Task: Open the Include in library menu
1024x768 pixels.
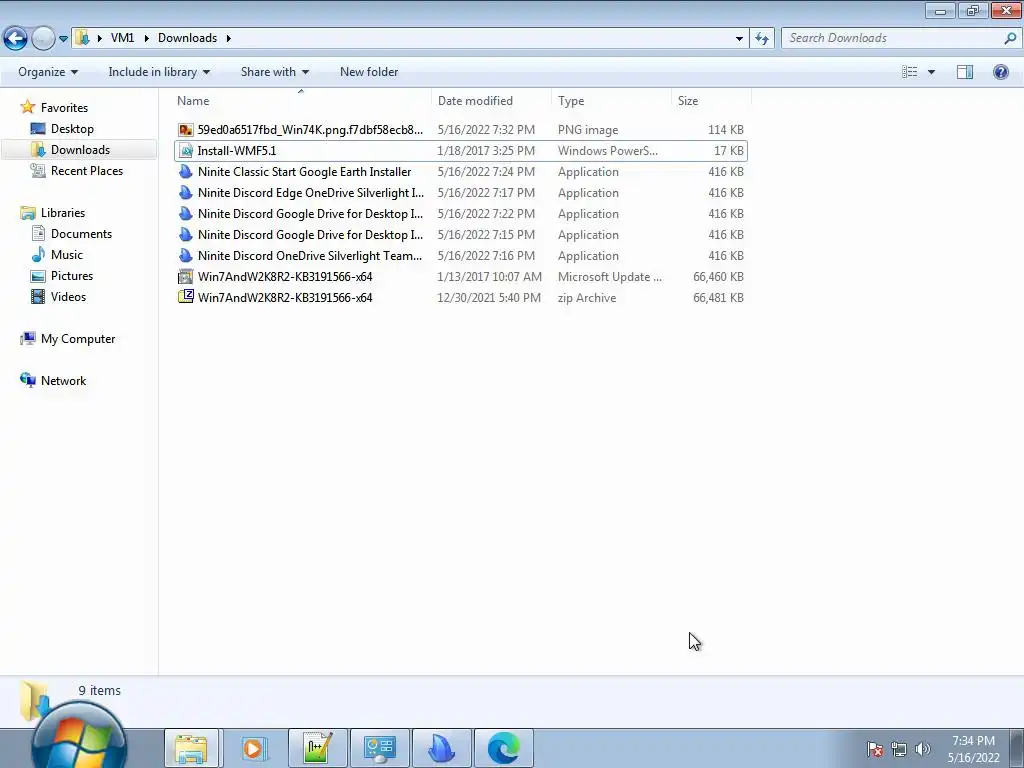Action: 159,72
